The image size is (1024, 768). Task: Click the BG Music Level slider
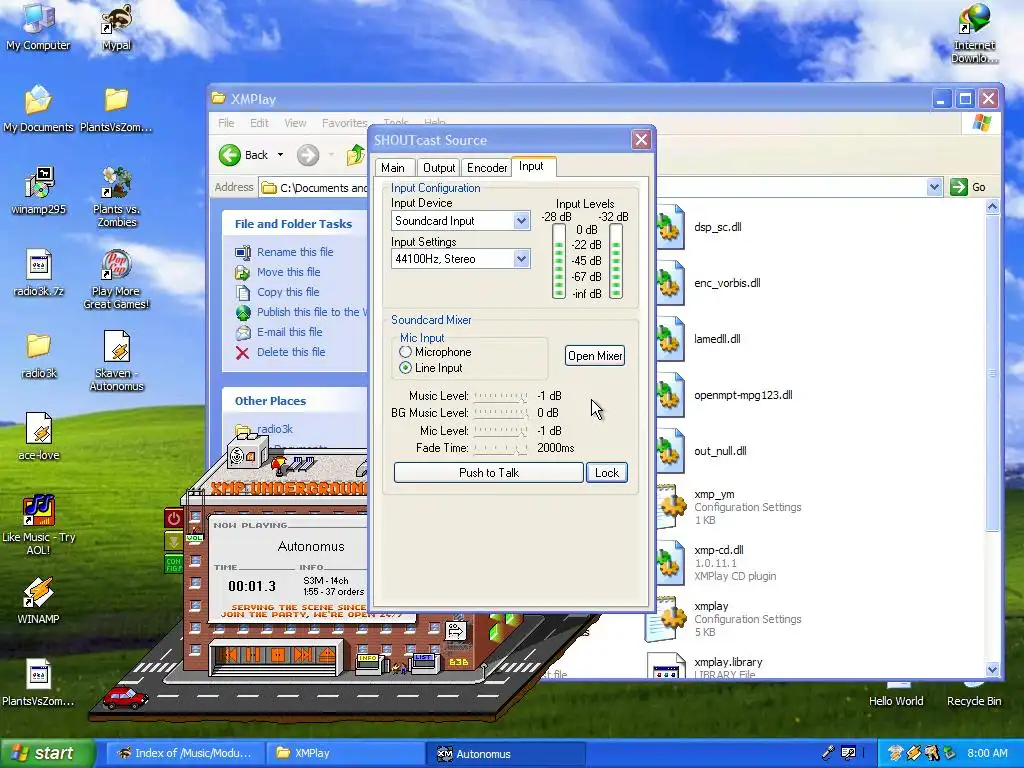click(x=500, y=413)
